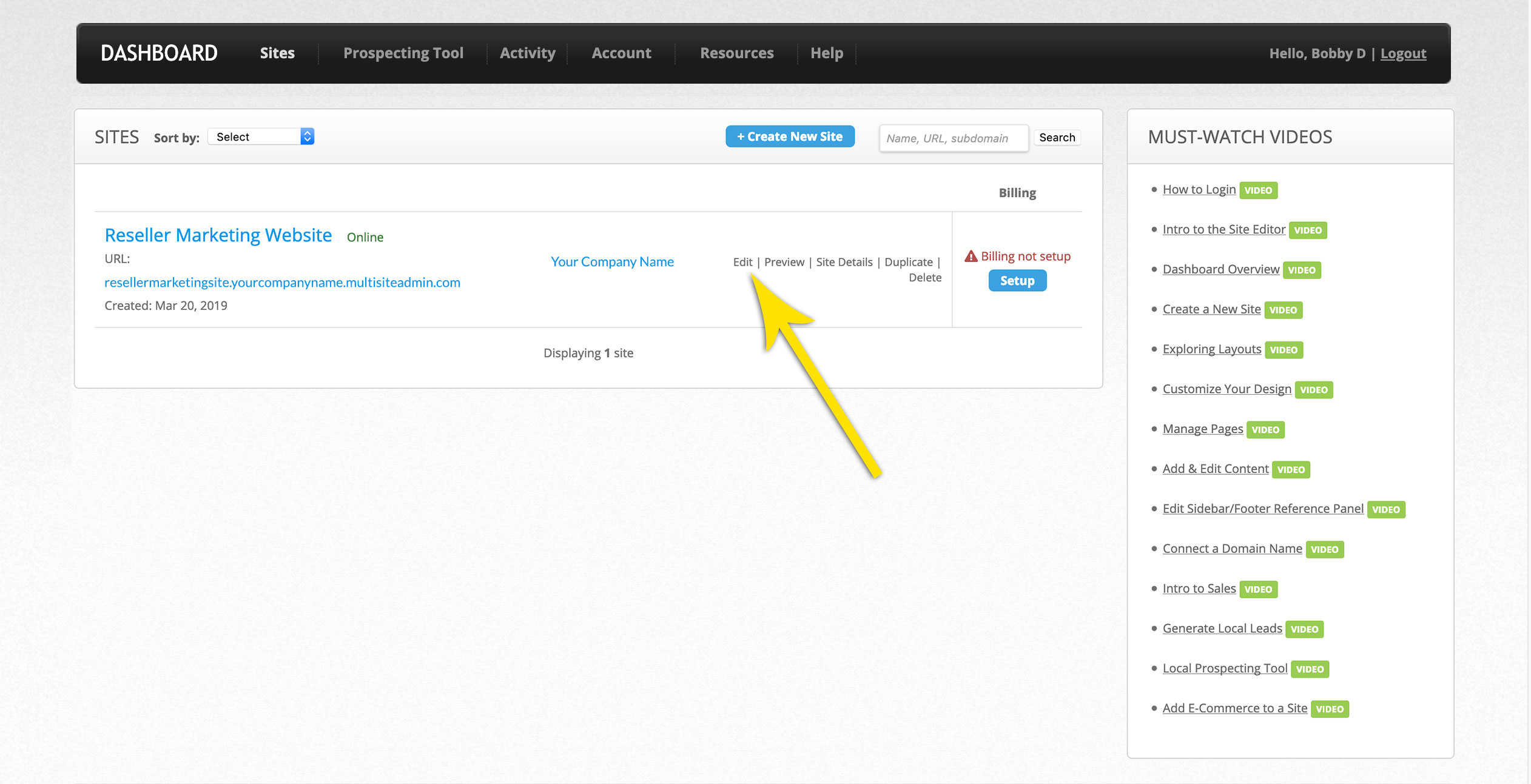
Task: Click the Billing not setup warning icon
Action: 971,256
